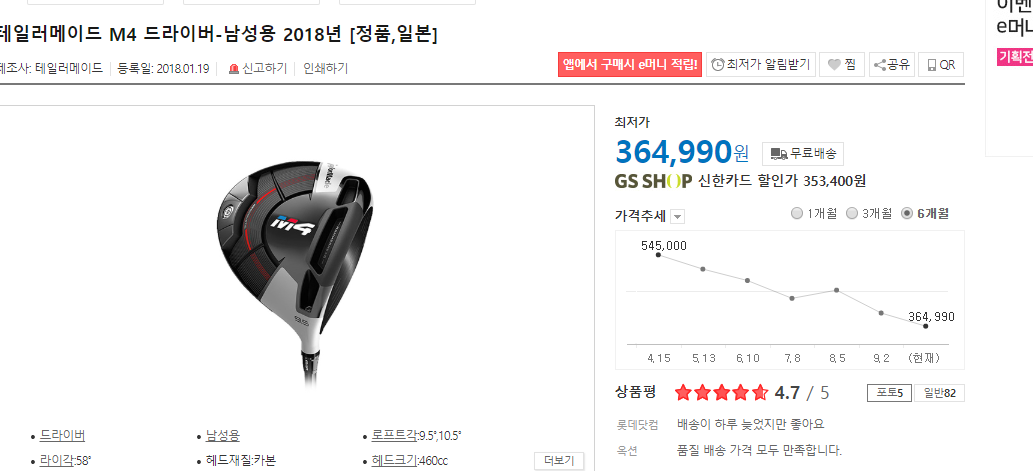Screen dimensions: 1033x471
Task: Click the 무료배송 delivery truck badge
Action: click(802, 153)
